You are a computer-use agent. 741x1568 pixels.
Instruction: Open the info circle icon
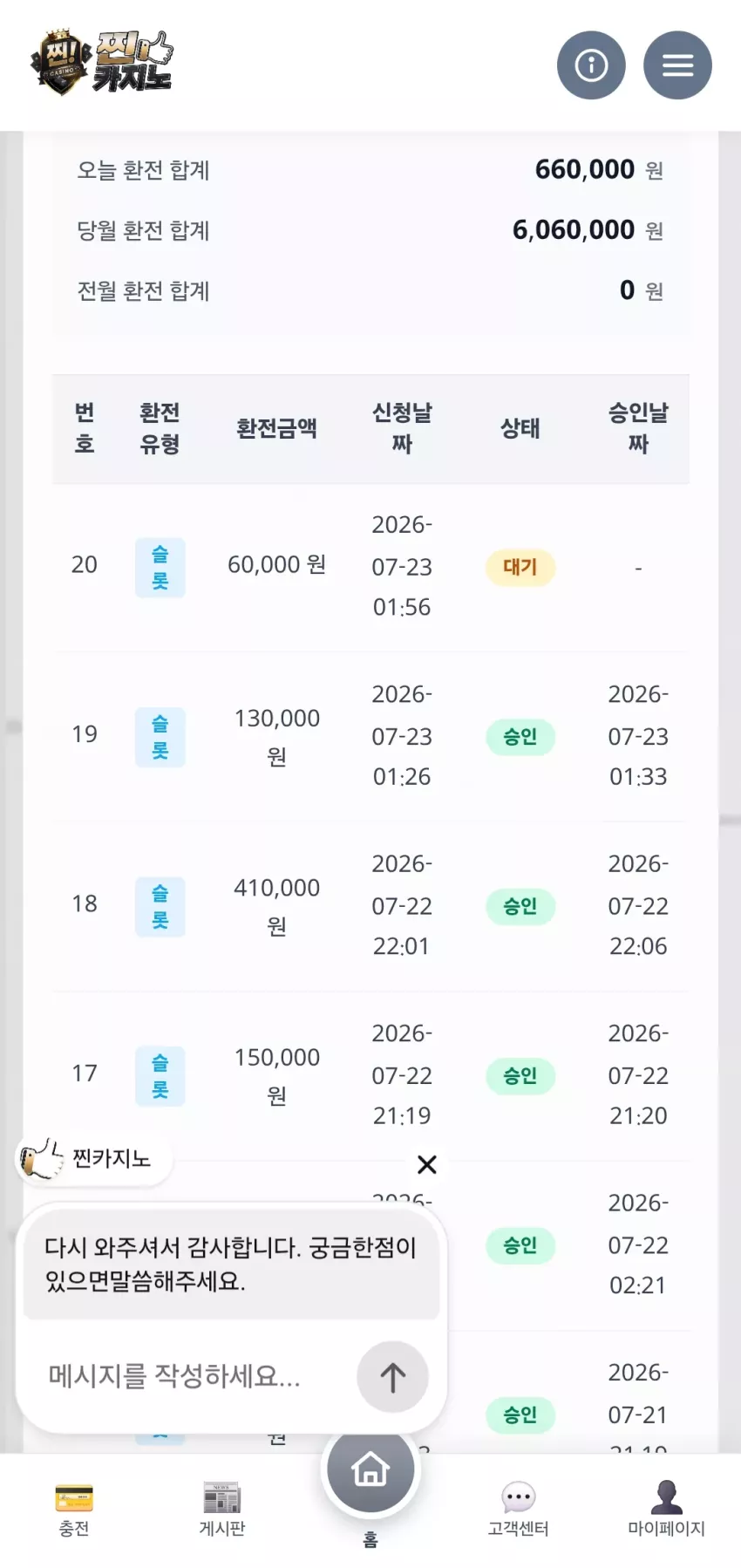(591, 65)
